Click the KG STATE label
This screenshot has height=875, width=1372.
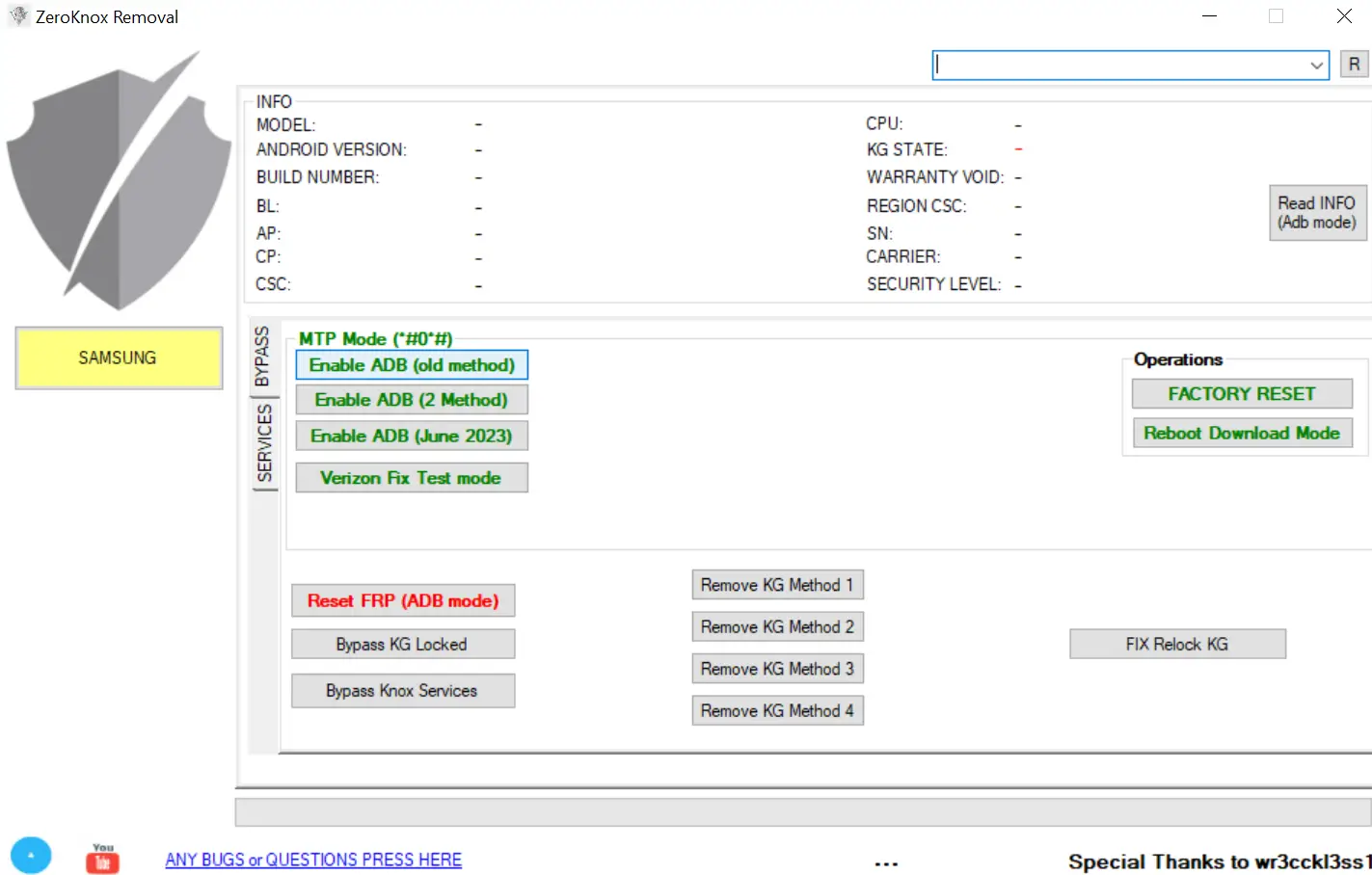906,150
